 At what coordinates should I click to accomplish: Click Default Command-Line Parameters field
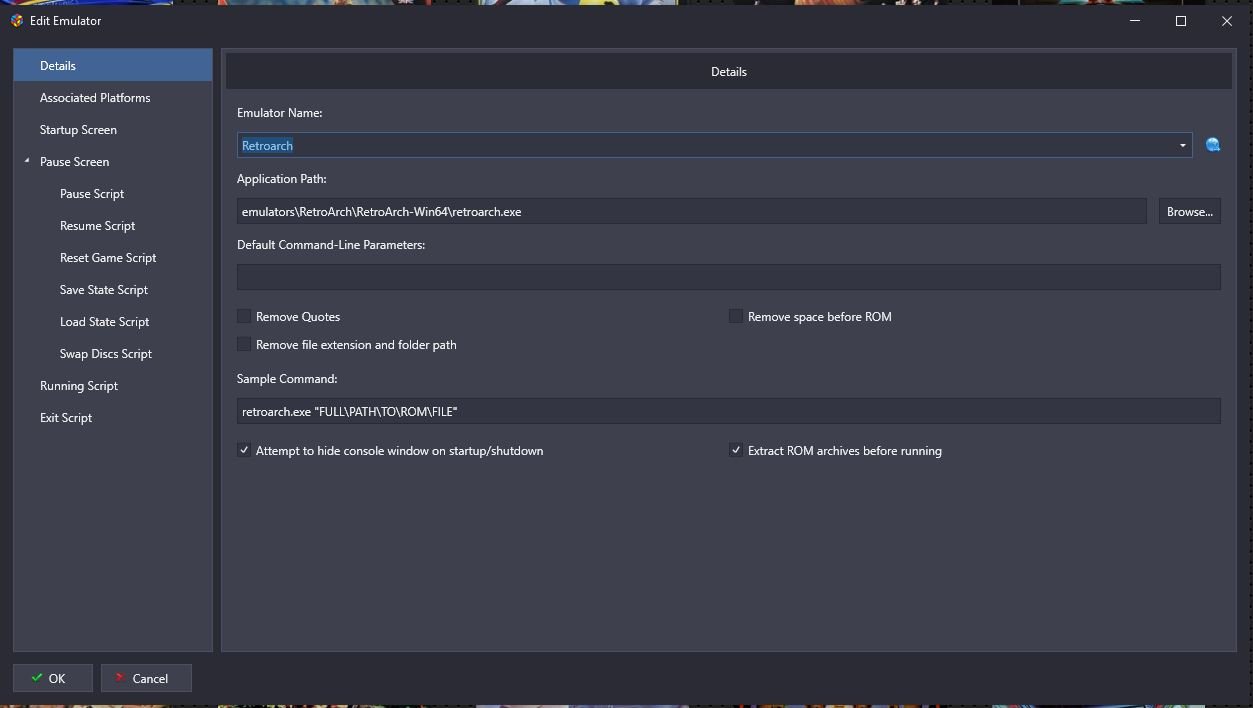click(x=729, y=277)
